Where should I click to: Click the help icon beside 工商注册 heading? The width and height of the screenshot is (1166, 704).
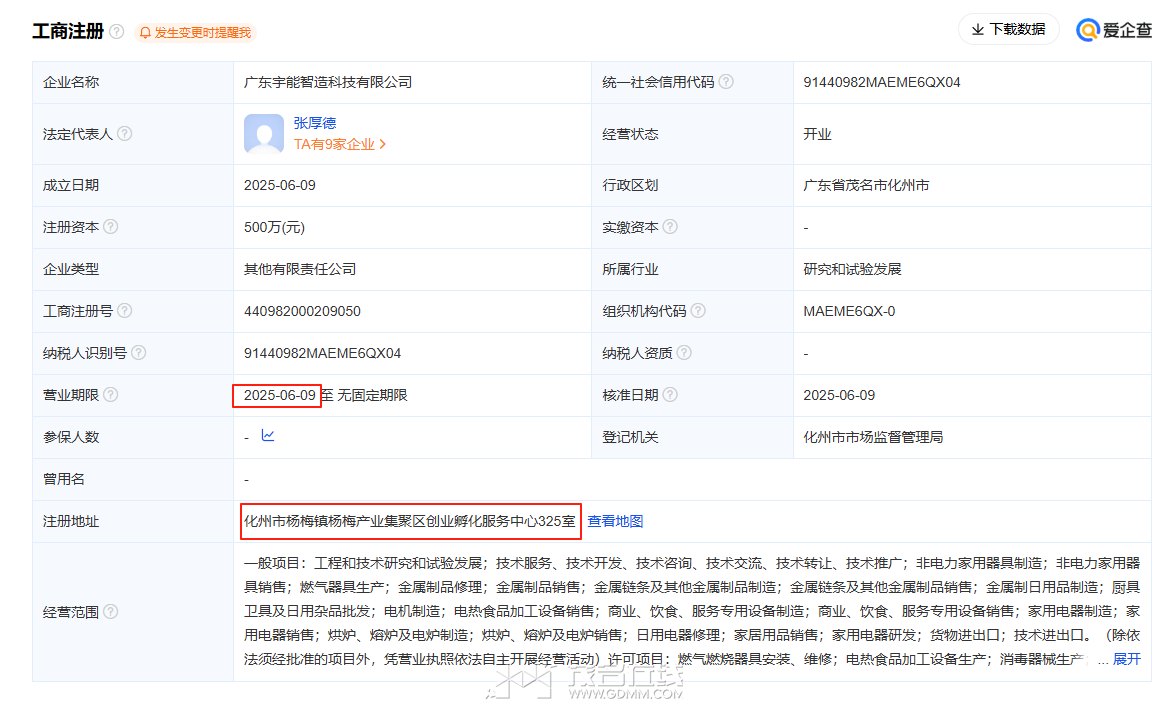click(117, 32)
